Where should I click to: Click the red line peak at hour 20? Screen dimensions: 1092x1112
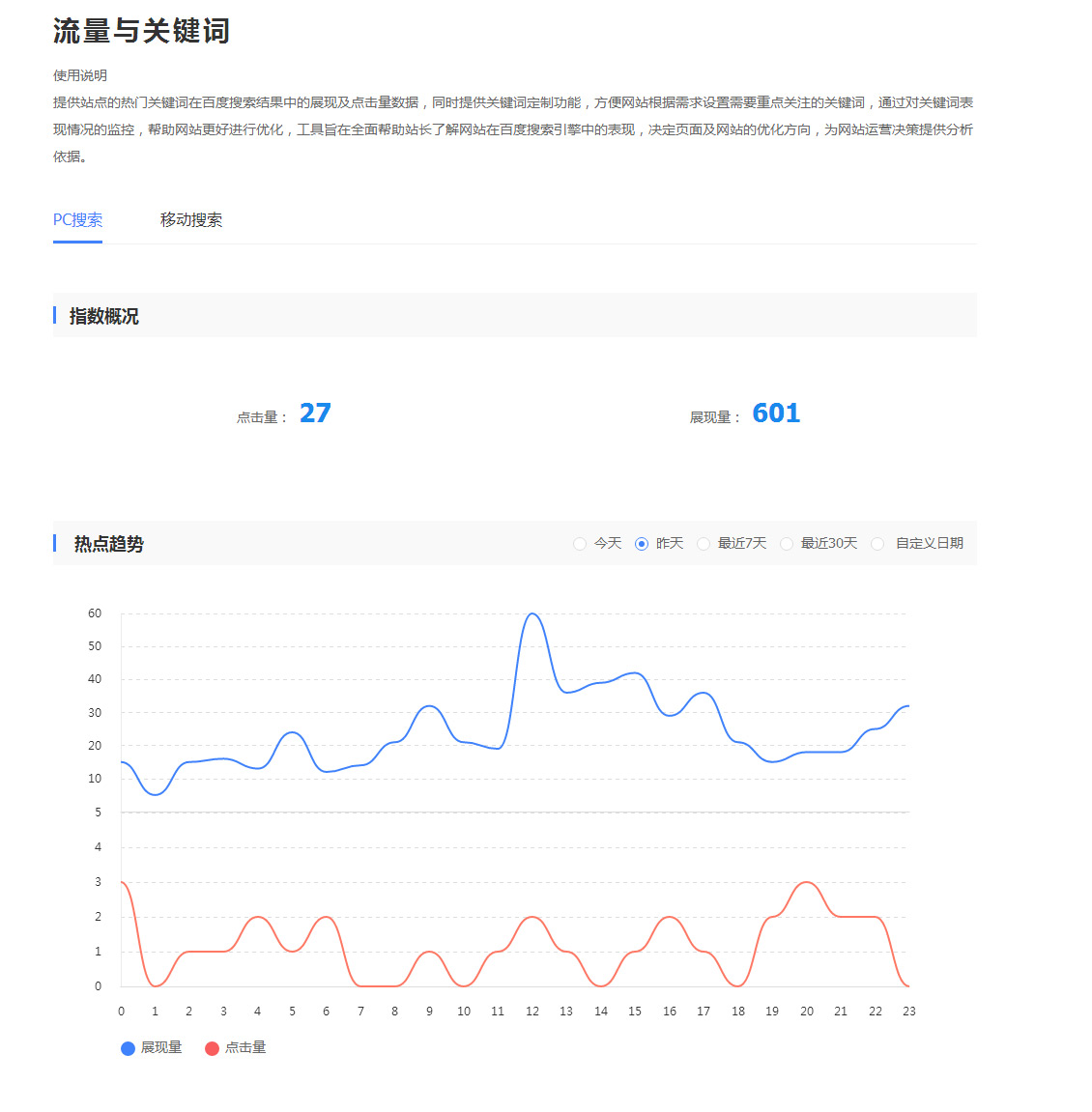point(807,882)
